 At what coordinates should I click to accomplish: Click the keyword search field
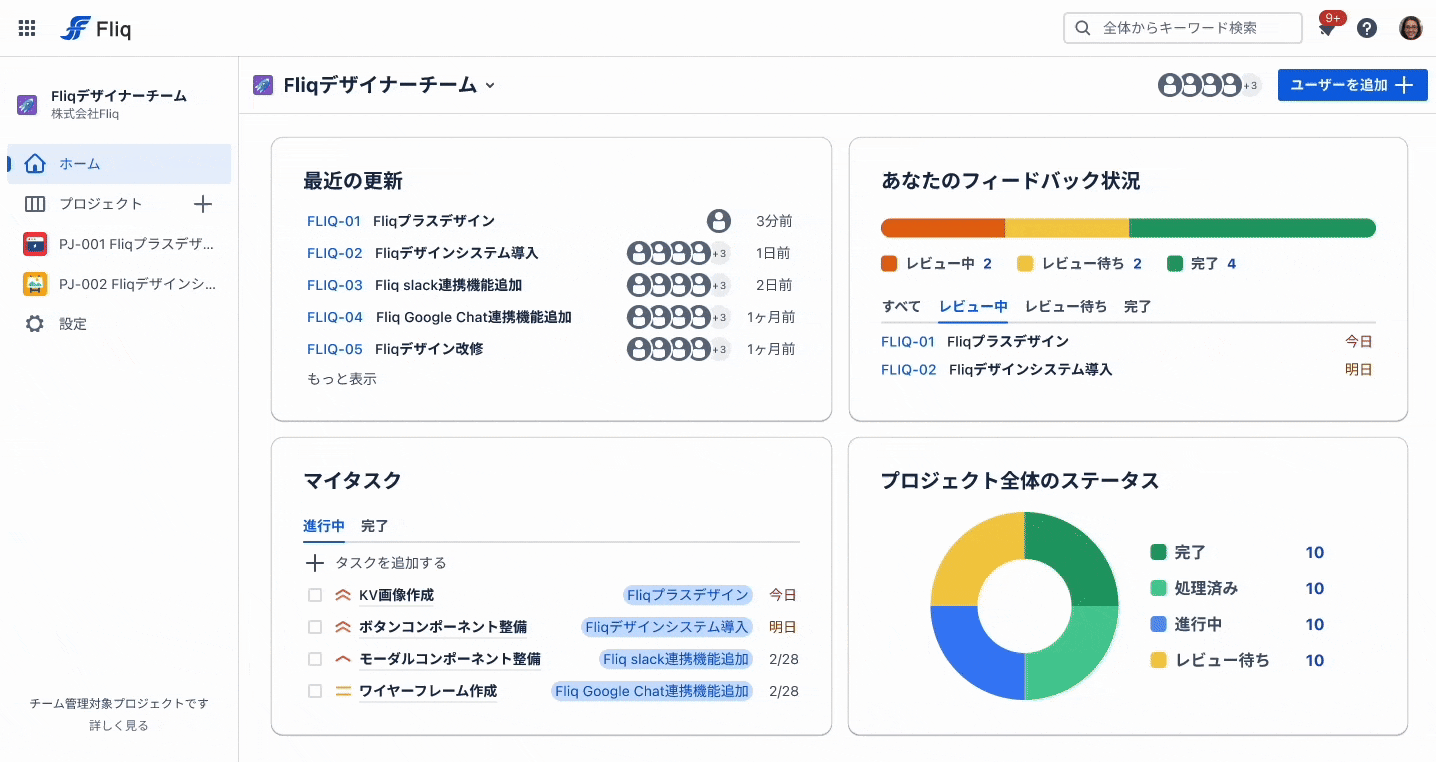[x=1183, y=28]
